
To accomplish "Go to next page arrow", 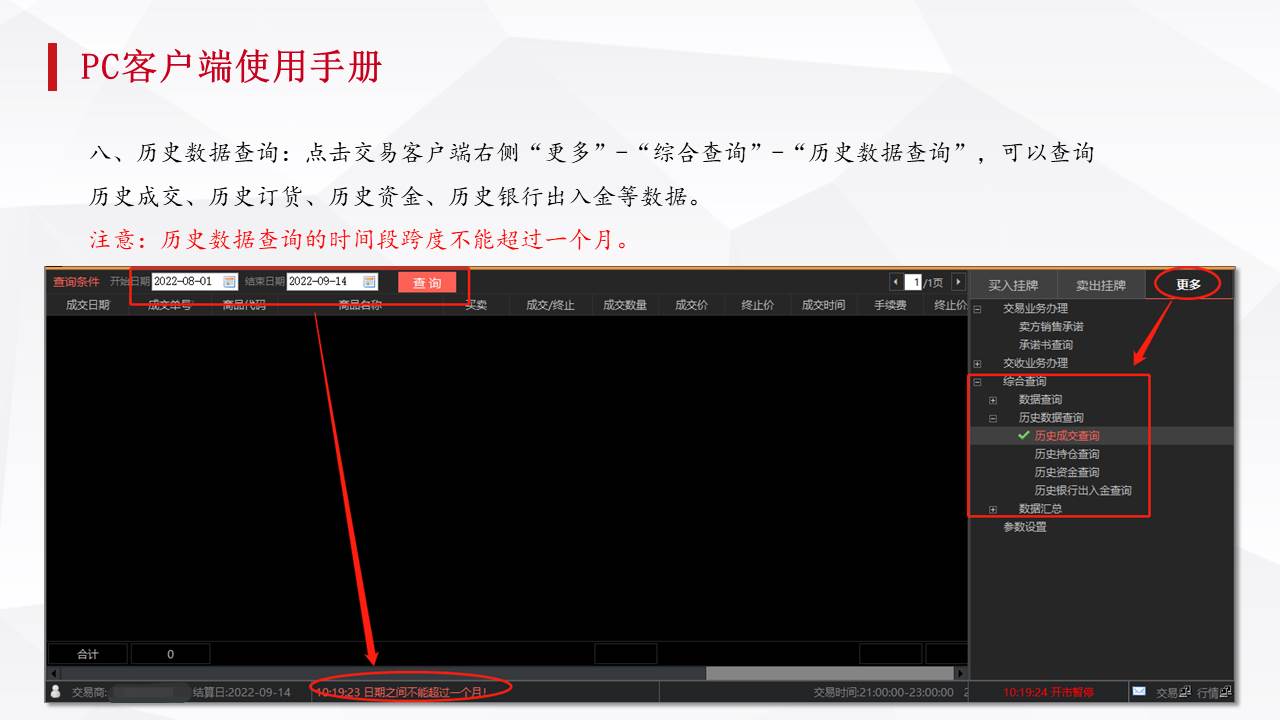I will [x=958, y=282].
